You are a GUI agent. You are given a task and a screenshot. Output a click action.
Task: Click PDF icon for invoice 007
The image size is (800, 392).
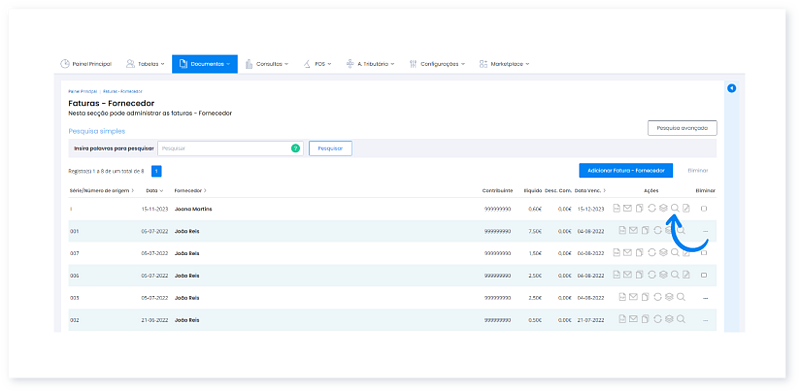tap(616, 253)
